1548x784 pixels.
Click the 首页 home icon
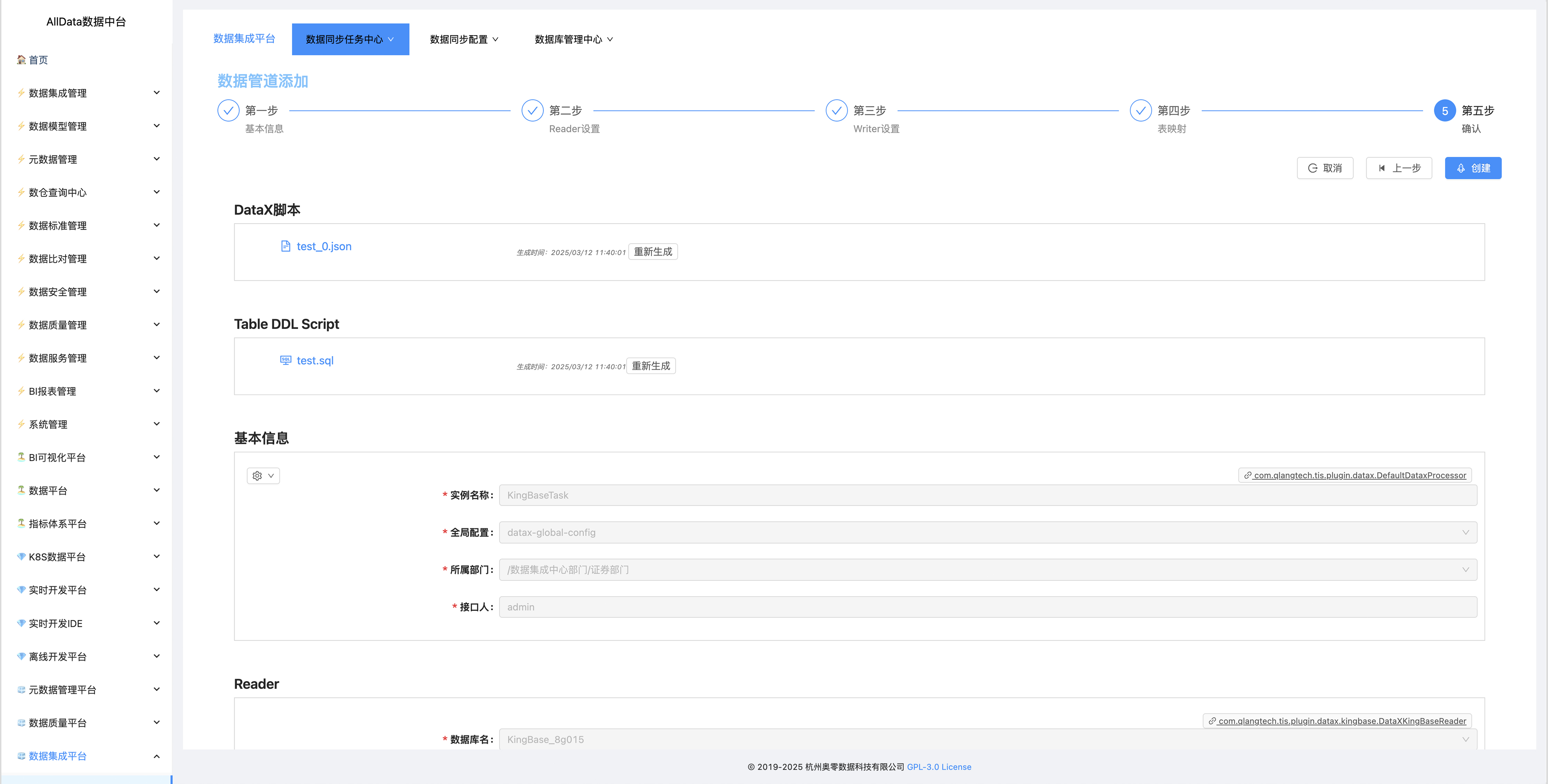point(21,59)
